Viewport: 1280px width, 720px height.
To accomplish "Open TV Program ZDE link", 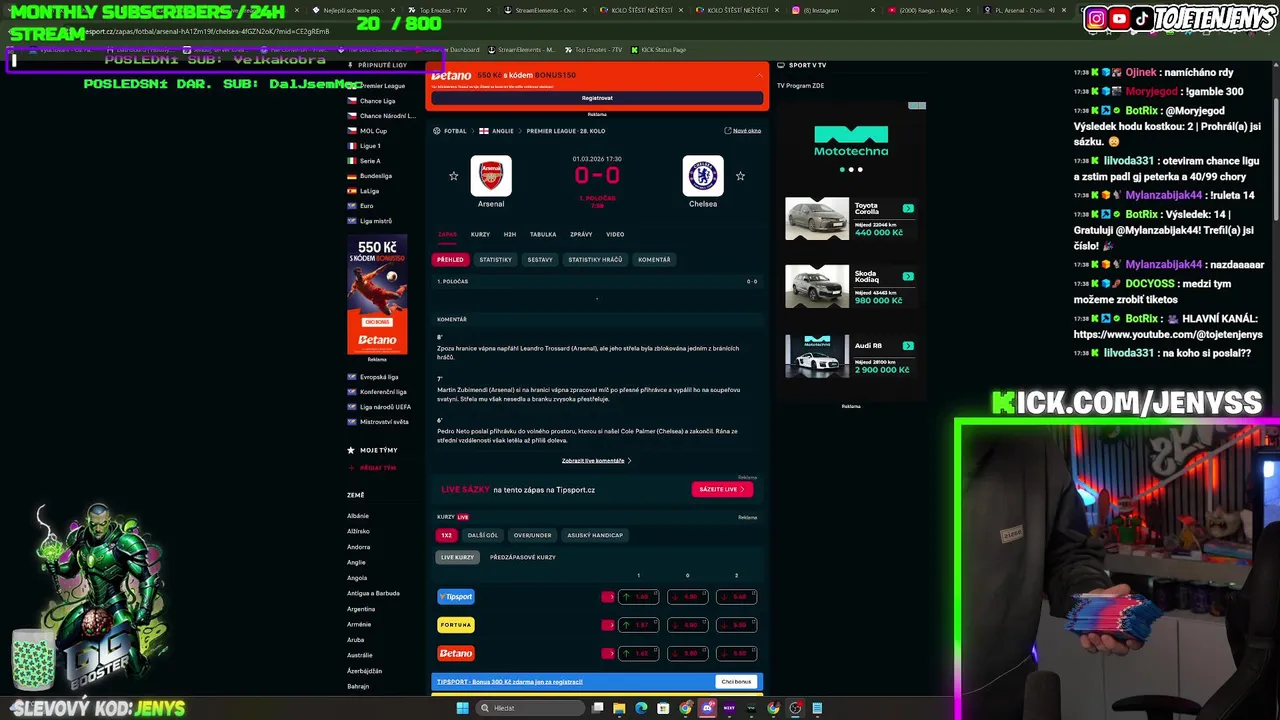I will tap(800, 85).
